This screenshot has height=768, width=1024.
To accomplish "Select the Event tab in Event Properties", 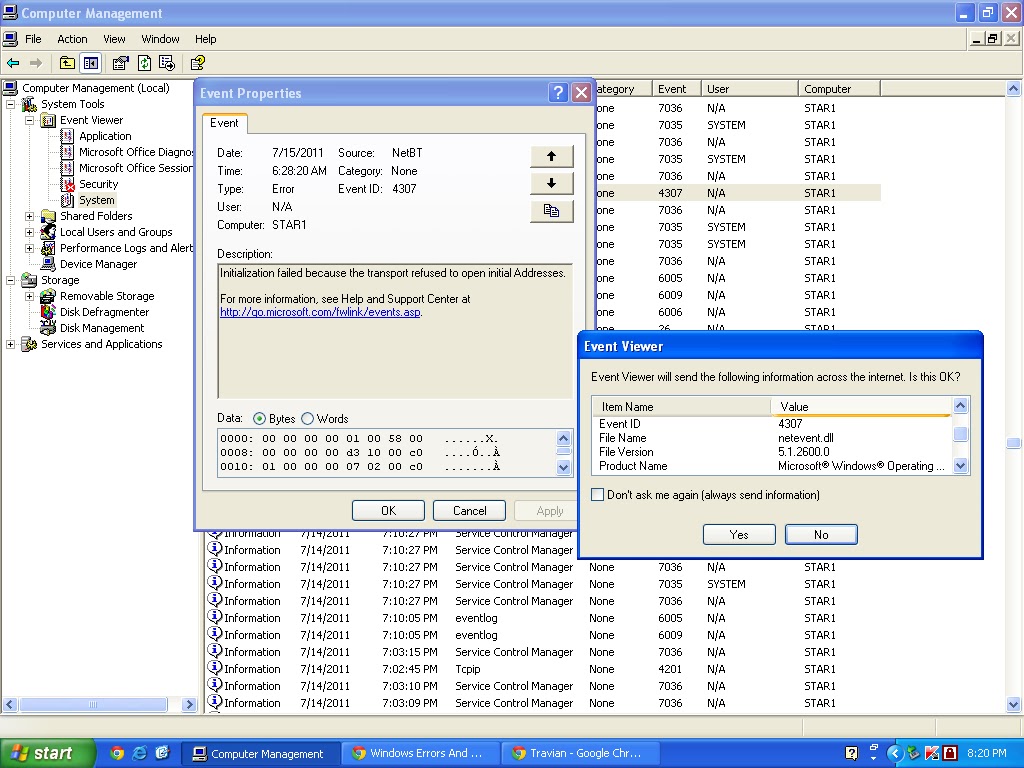I will coord(225,123).
